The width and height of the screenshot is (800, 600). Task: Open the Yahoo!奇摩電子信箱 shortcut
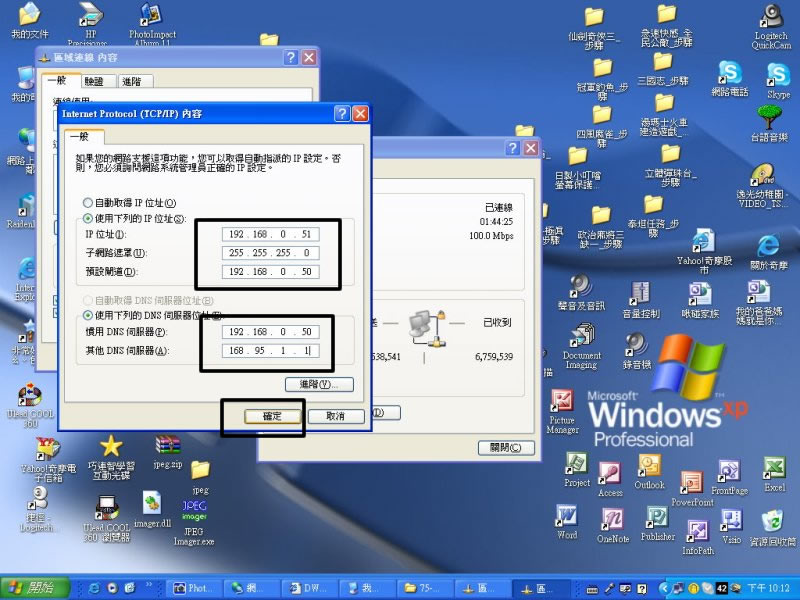(48, 460)
